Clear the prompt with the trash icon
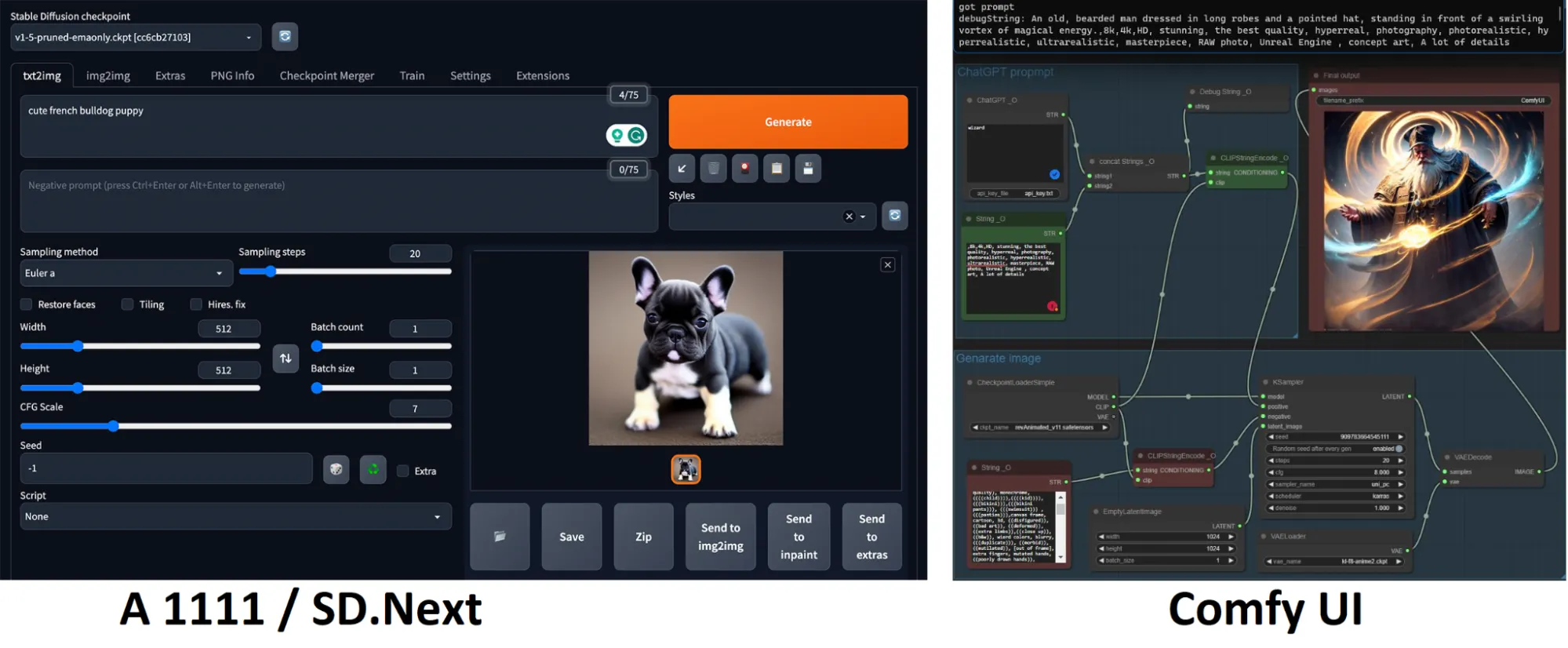 (713, 169)
